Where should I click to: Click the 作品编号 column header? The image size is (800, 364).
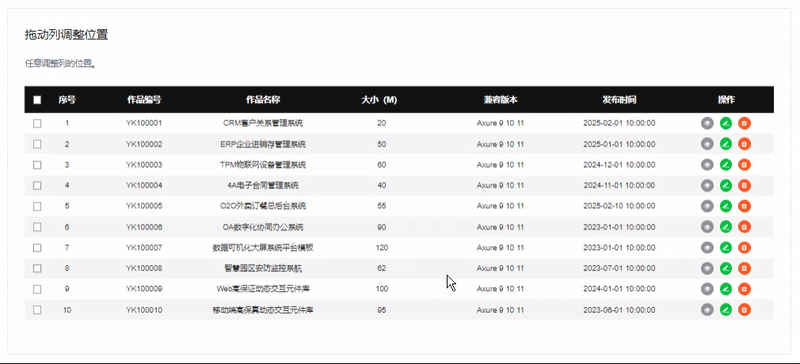[x=144, y=100]
